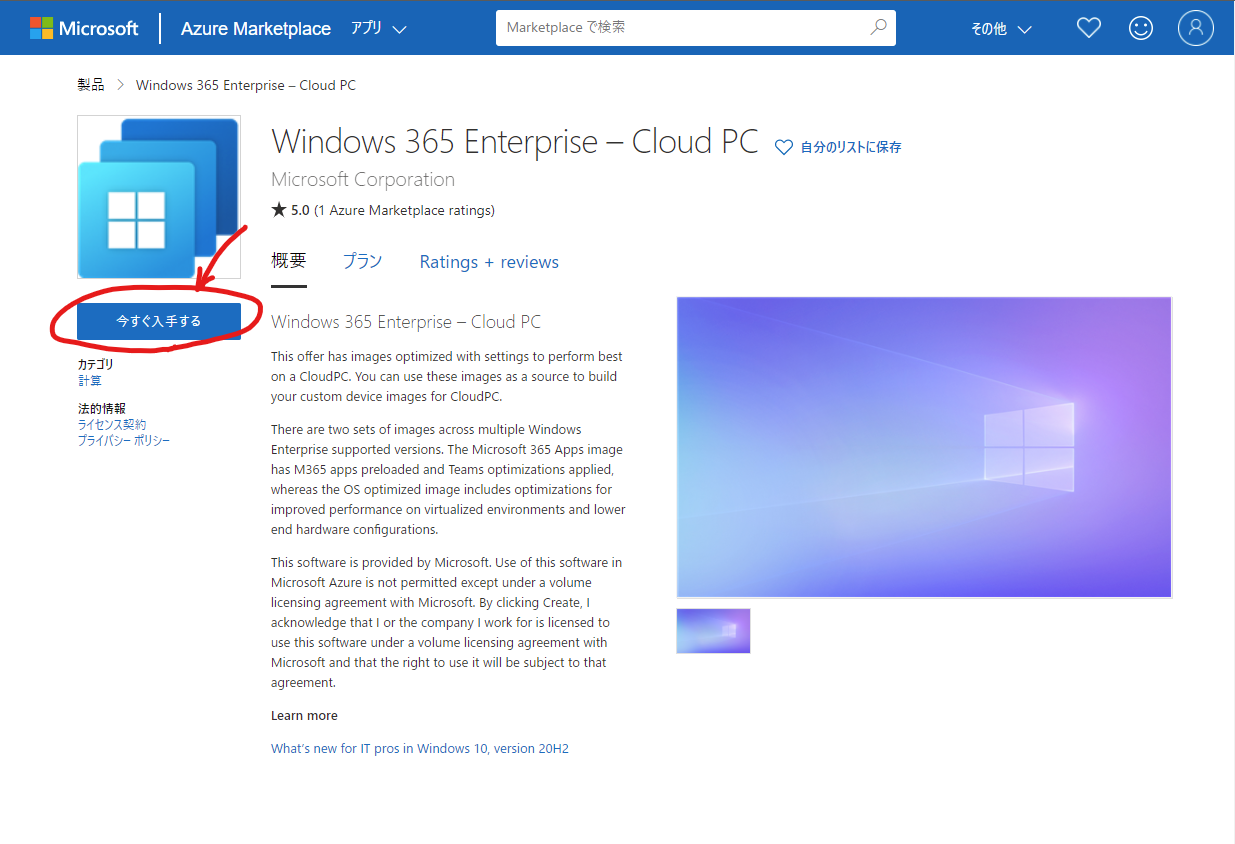Expand the その他 dropdown menu
Image resolution: width=1235 pixels, height=844 pixels.
[x=1001, y=29]
